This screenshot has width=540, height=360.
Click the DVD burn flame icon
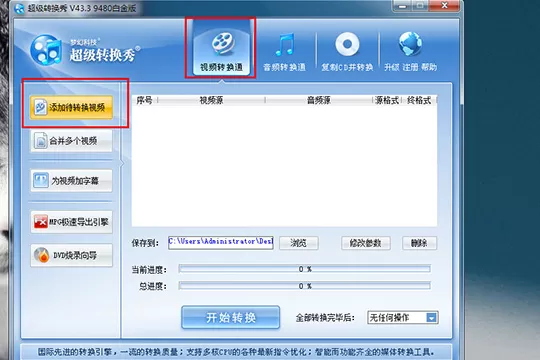pyautogui.click(x=42, y=255)
